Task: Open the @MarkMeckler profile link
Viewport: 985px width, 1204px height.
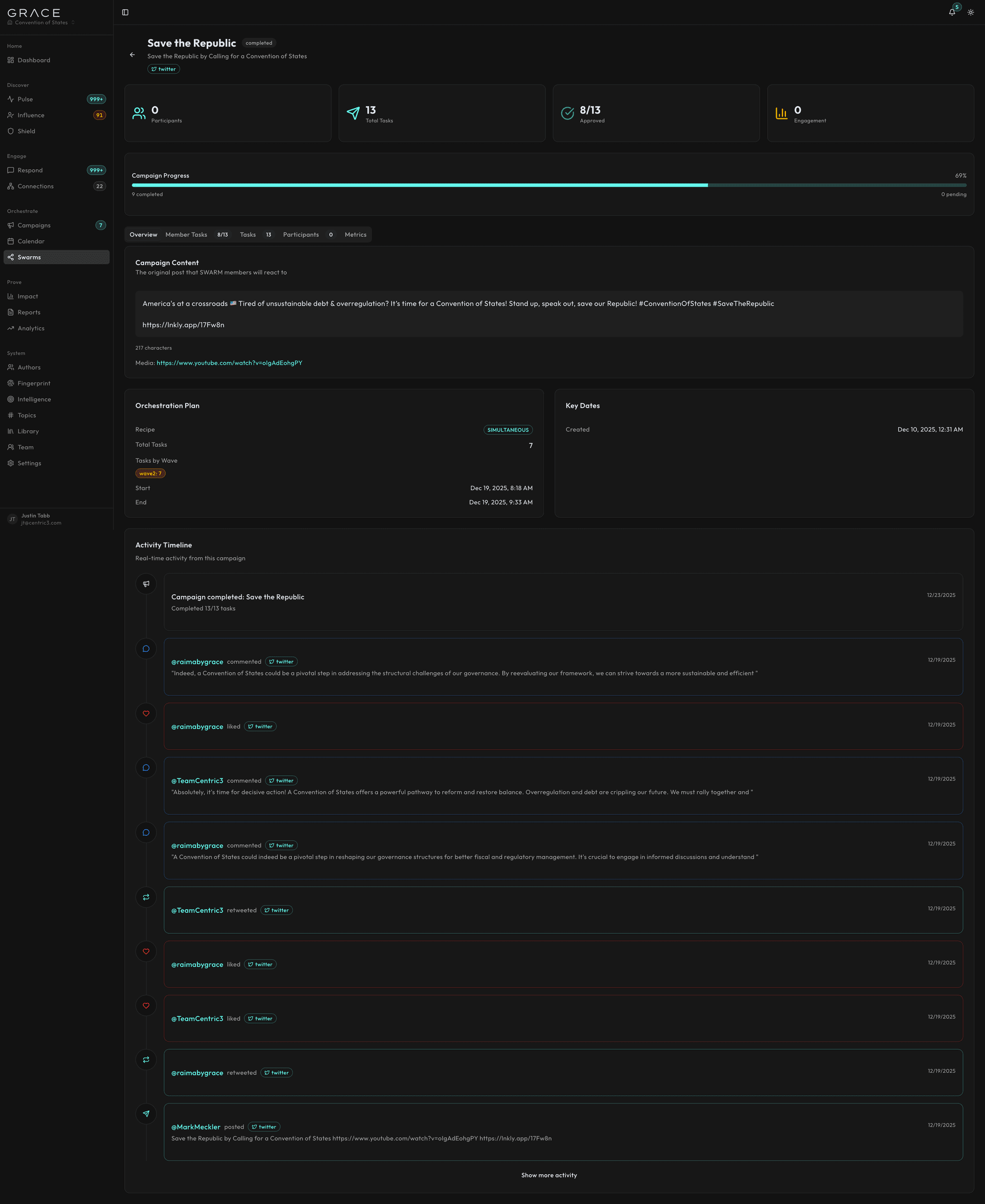Action: [x=196, y=1127]
